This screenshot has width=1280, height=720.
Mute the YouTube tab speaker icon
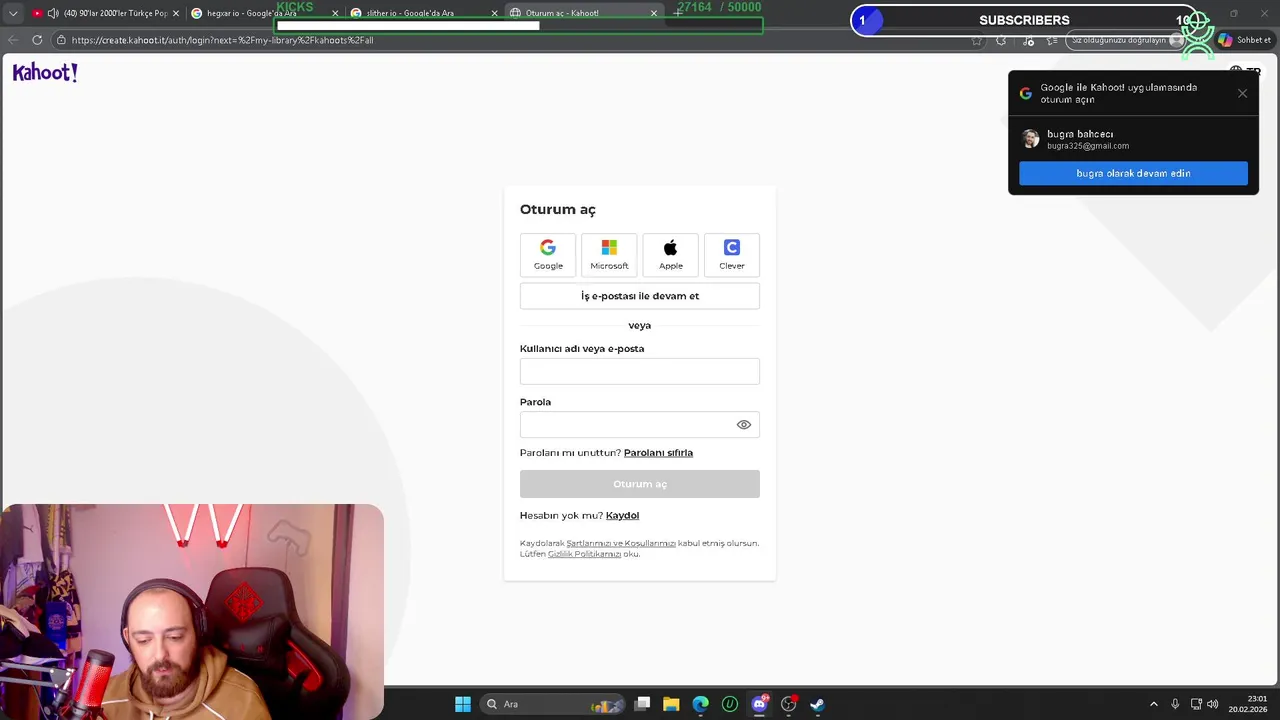pyautogui.click(x=53, y=13)
